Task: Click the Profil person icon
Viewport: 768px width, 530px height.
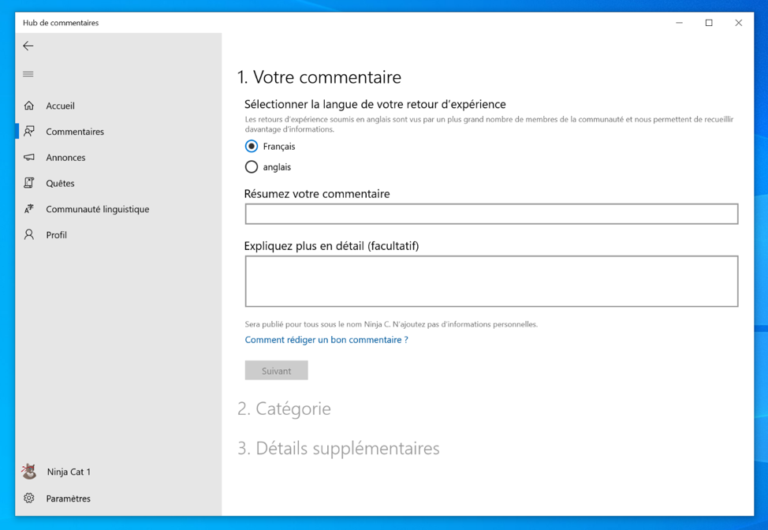Action: click(x=29, y=235)
